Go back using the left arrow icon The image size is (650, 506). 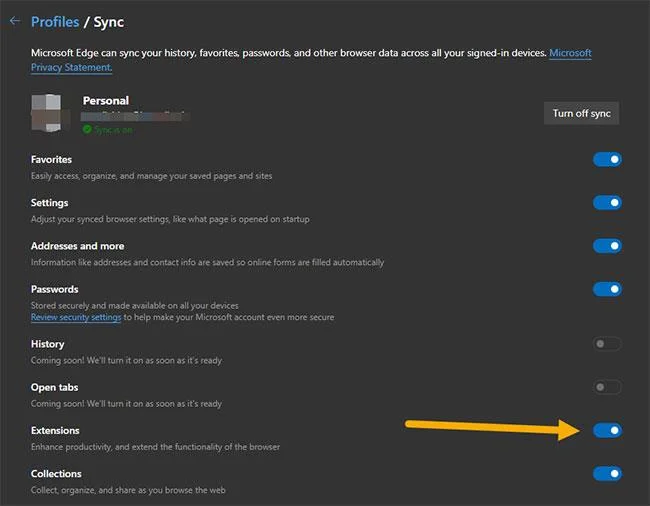coord(15,21)
